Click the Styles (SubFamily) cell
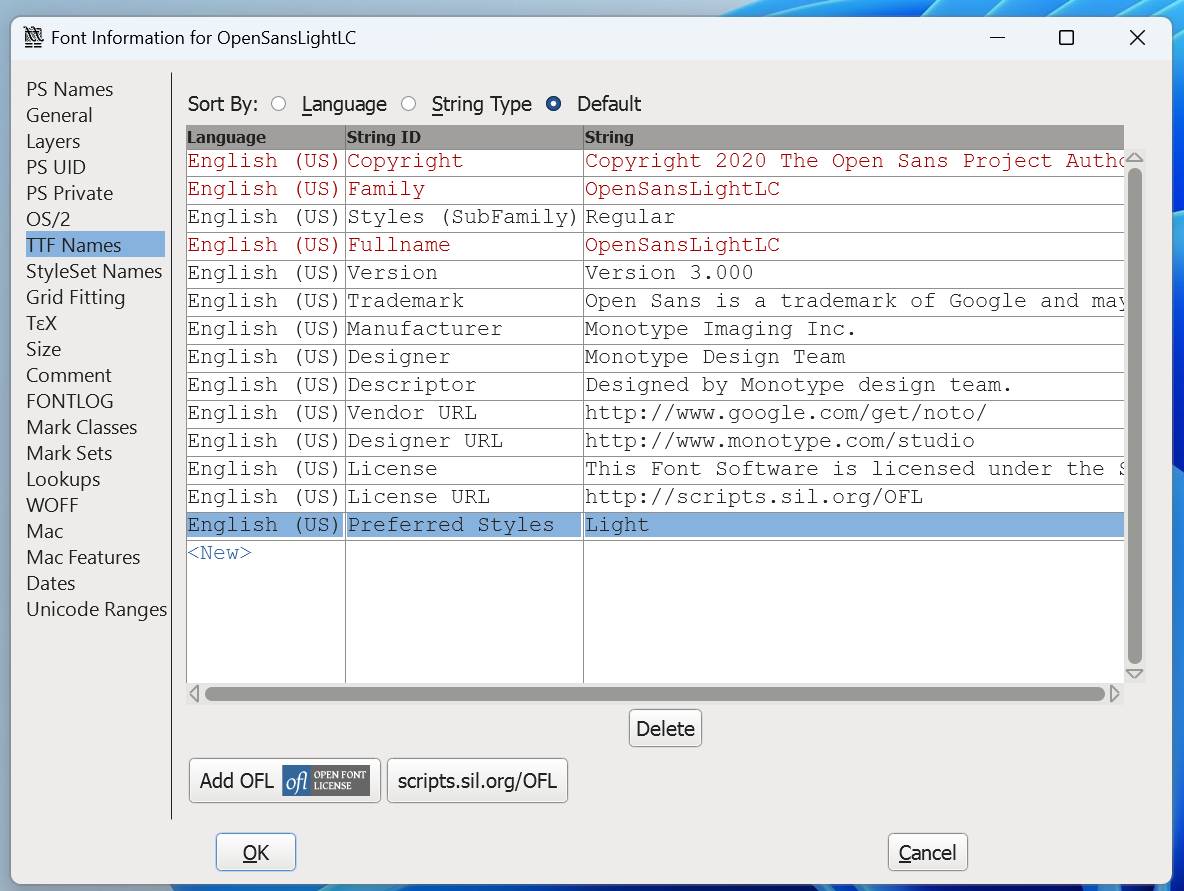Image resolution: width=1184 pixels, height=891 pixels. (464, 217)
